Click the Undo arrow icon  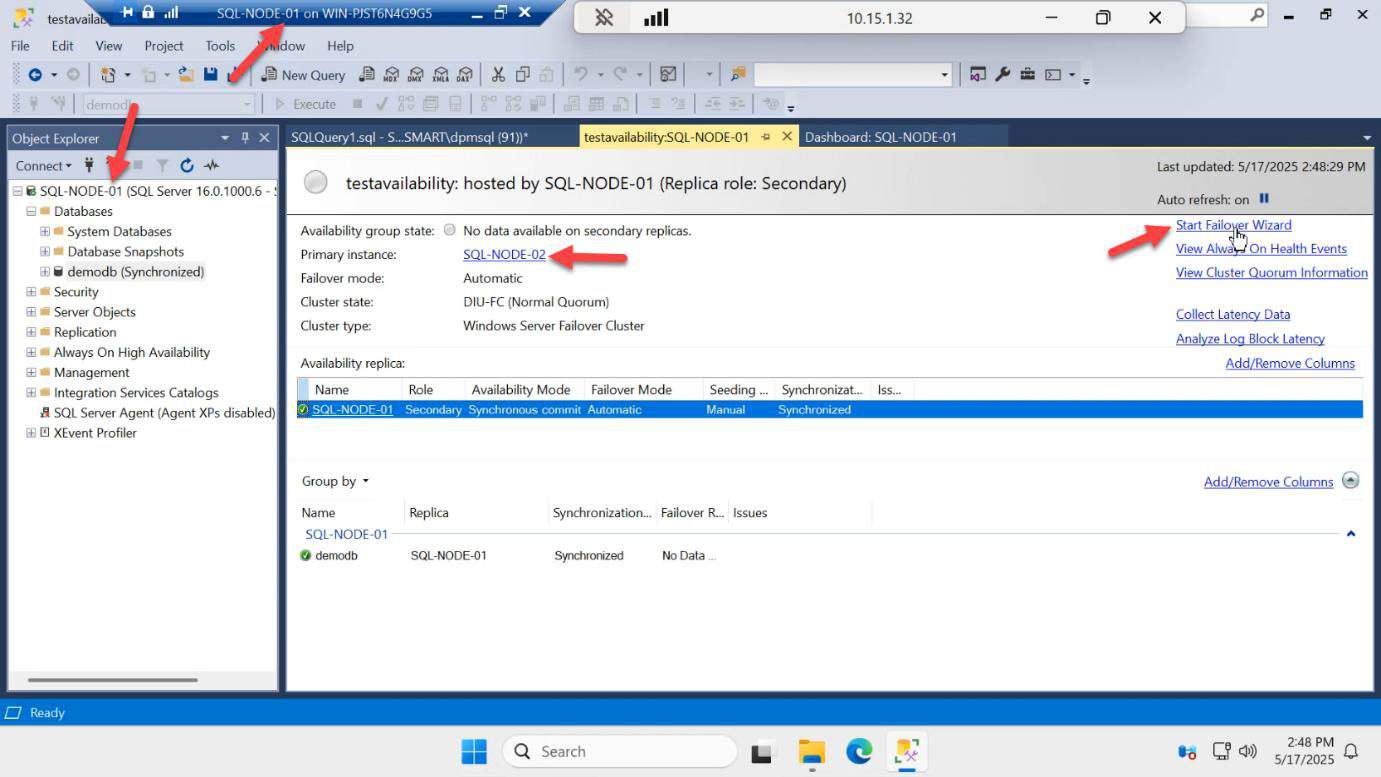pos(580,74)
